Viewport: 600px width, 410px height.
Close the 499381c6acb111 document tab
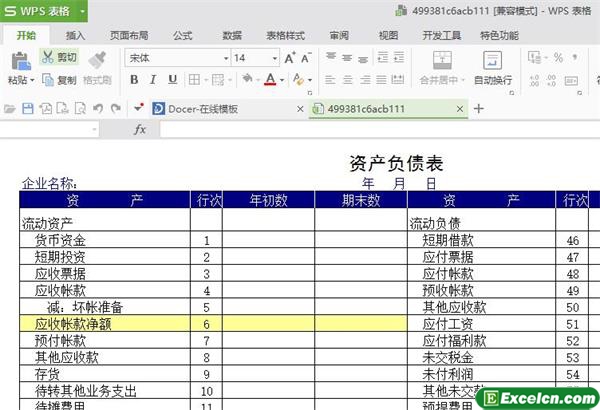tap(460, 109)
